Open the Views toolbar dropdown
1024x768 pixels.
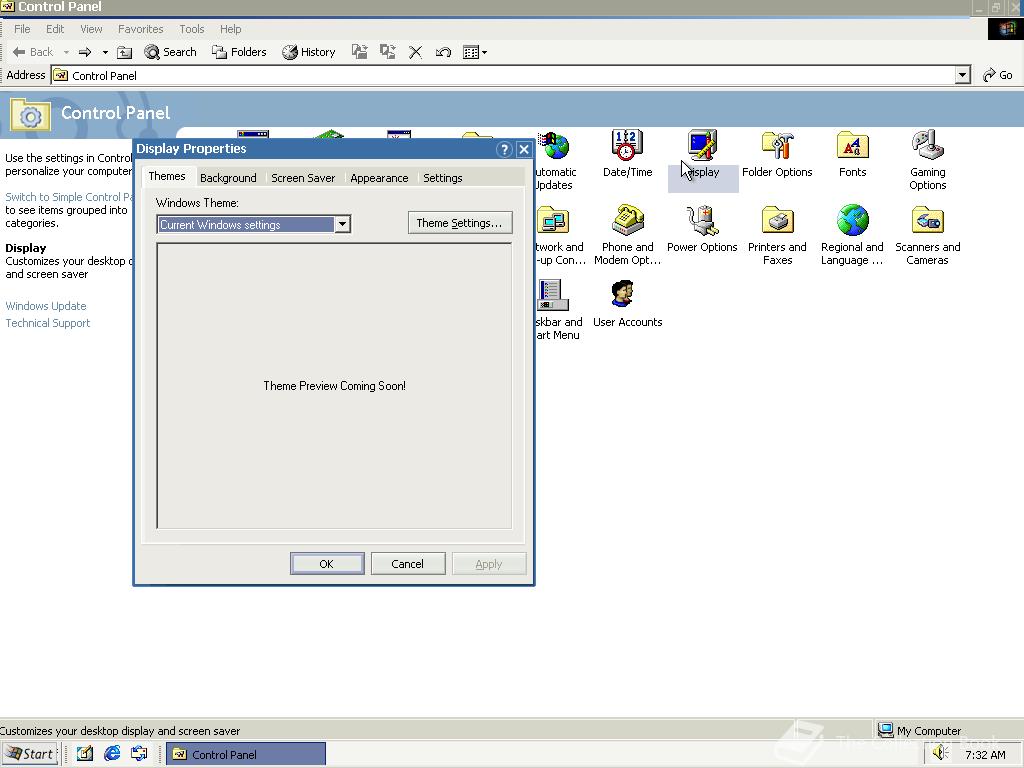[475, 52]
